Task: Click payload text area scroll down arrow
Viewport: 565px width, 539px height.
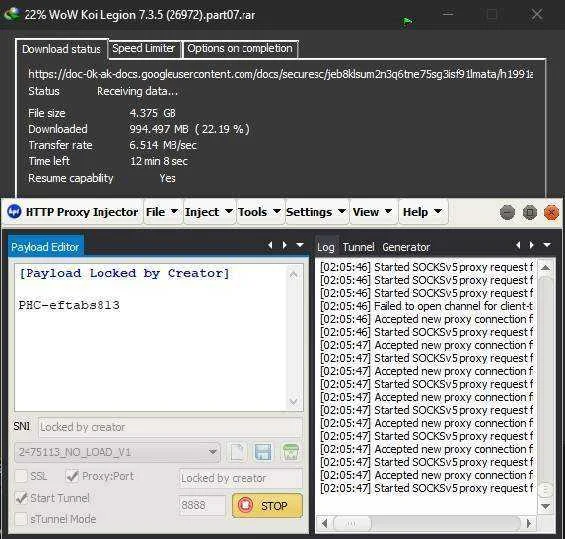Action: tap(293, 401)
